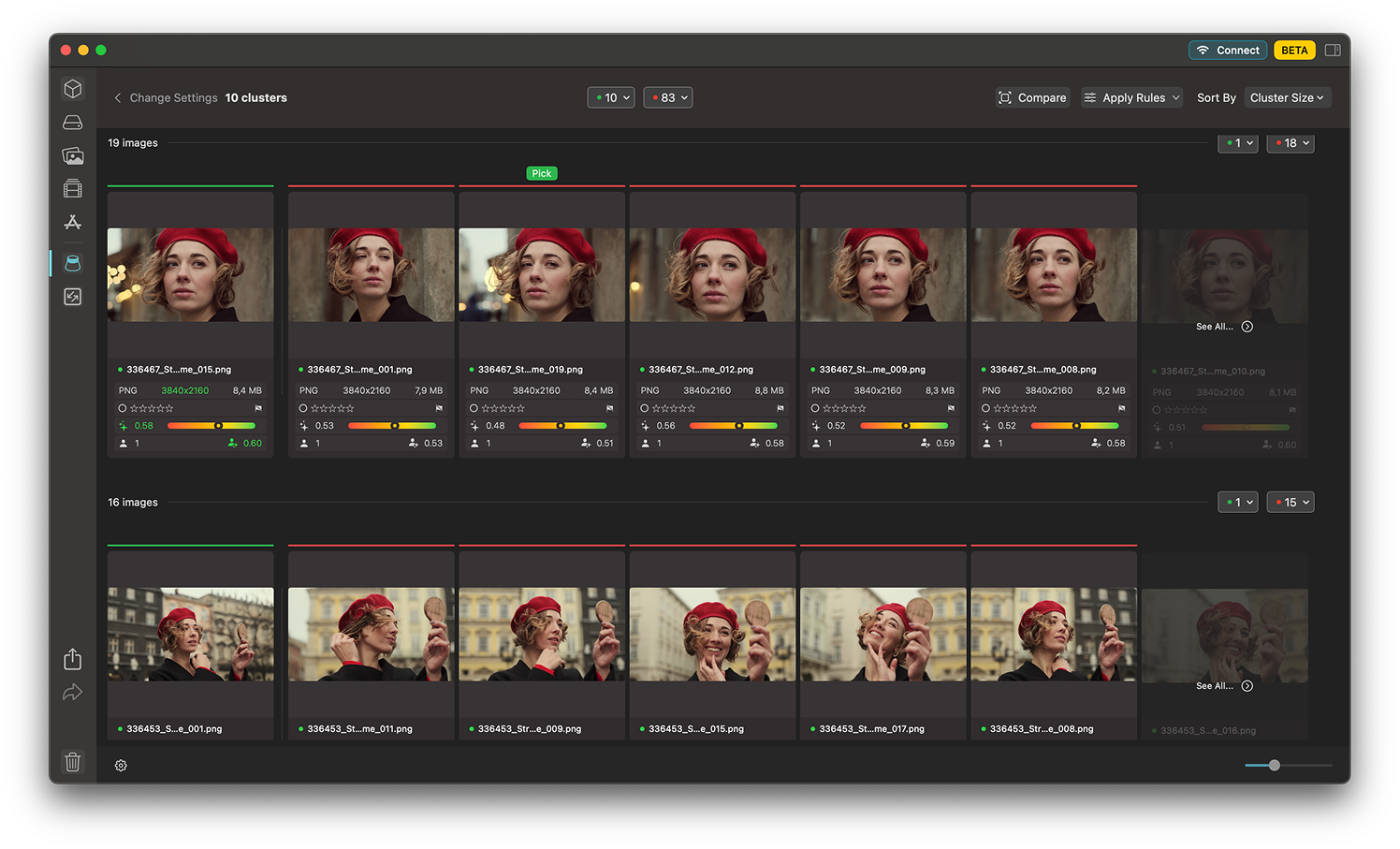Select the 336467_St...me_019.png thumbnail

(x=541, y=275)
